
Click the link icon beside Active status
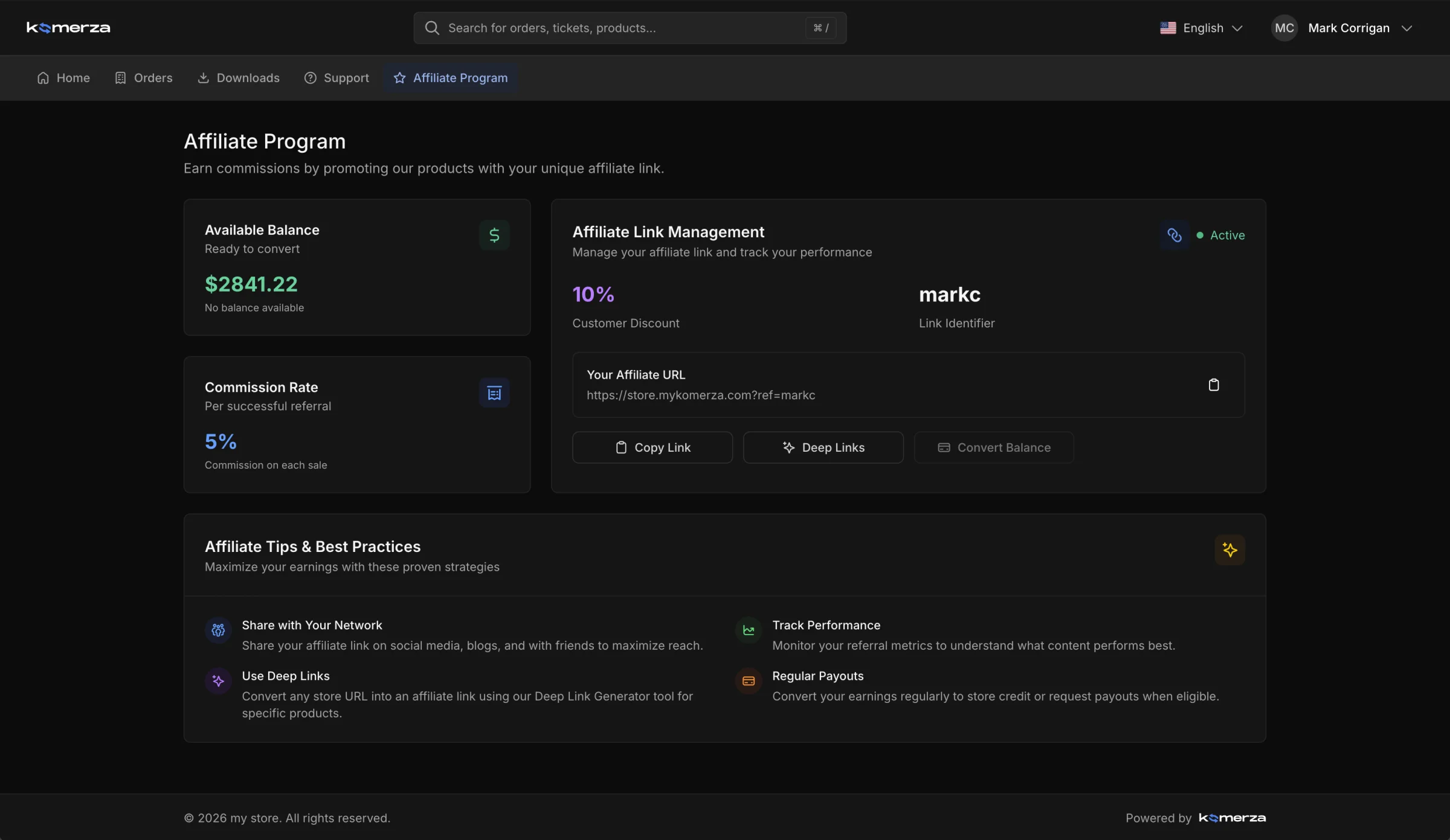pyautogui.click(x=1174, y=235)
